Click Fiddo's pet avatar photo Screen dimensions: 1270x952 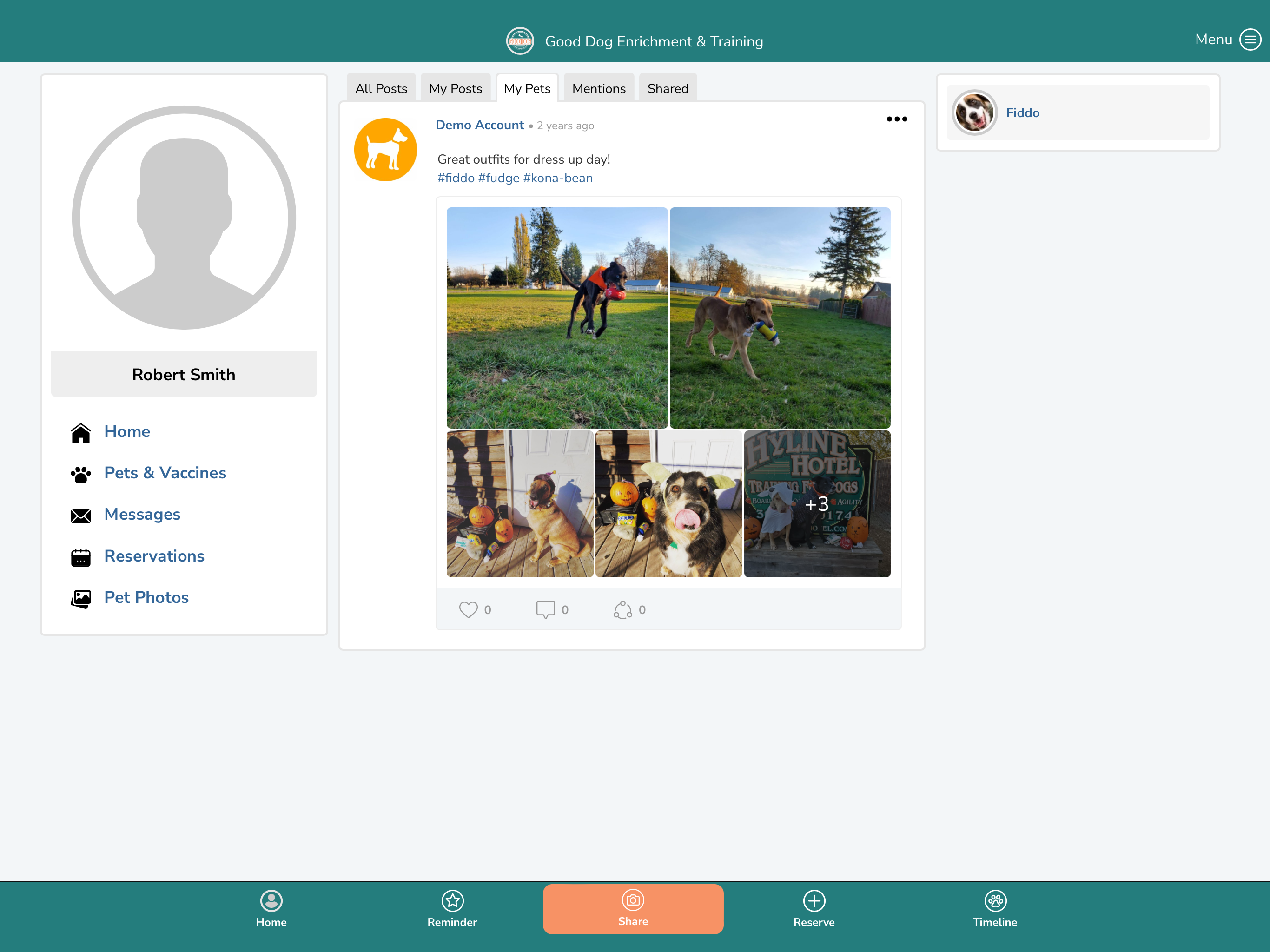pyautogui.click(x=974, y=112)
